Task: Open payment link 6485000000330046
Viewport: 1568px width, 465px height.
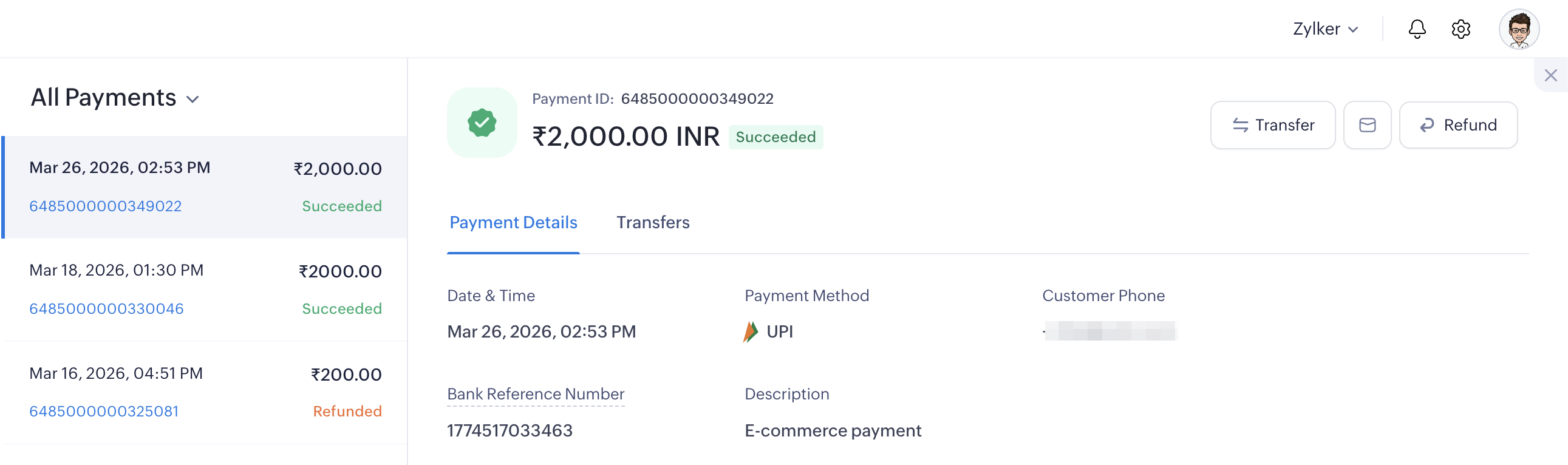Action: [x=106, y=309]
